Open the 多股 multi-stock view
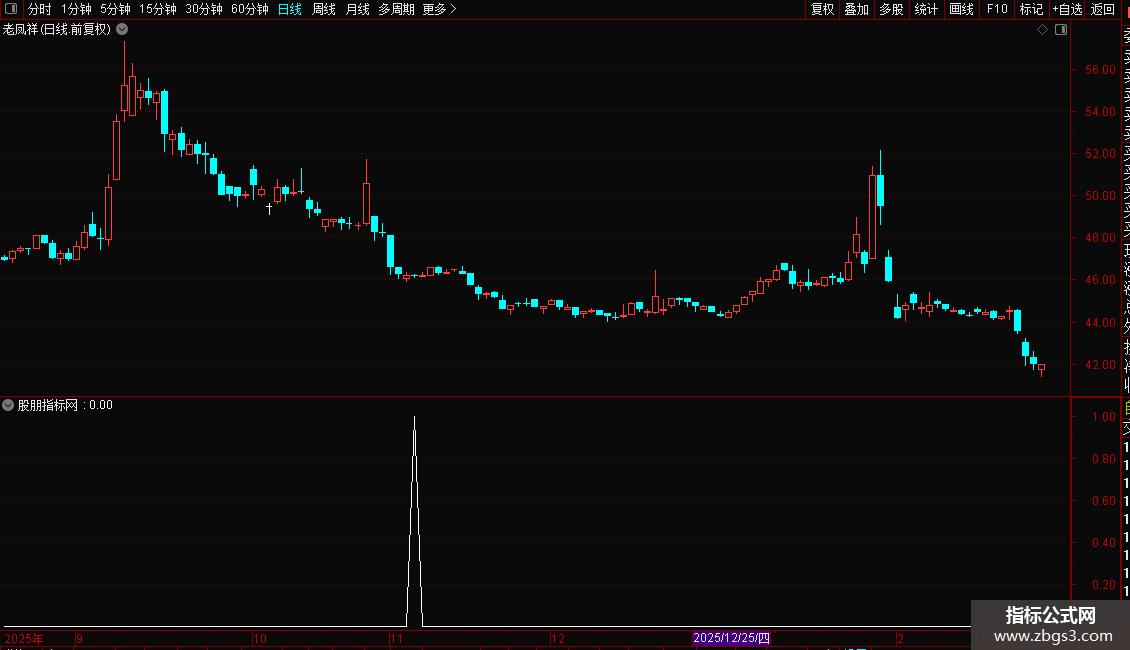Image resolution: width=1130 pixels, height=650 pixels. pyautogui.click(x=891, y=9)
